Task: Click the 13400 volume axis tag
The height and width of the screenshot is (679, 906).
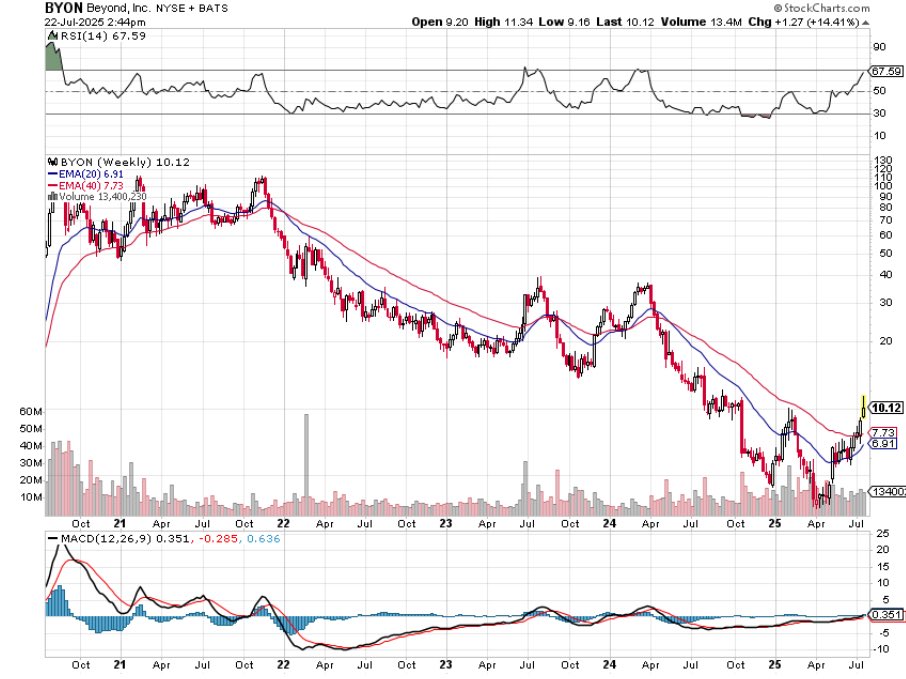Action: click(888, 492)
